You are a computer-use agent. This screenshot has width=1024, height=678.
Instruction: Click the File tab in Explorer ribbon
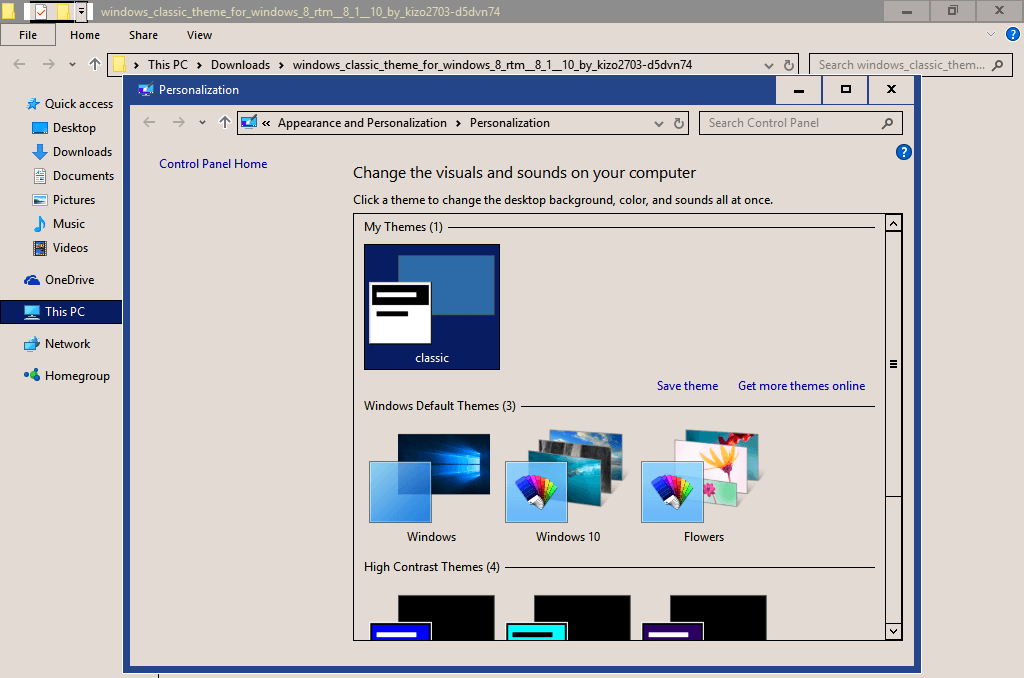tap(27, 35)
